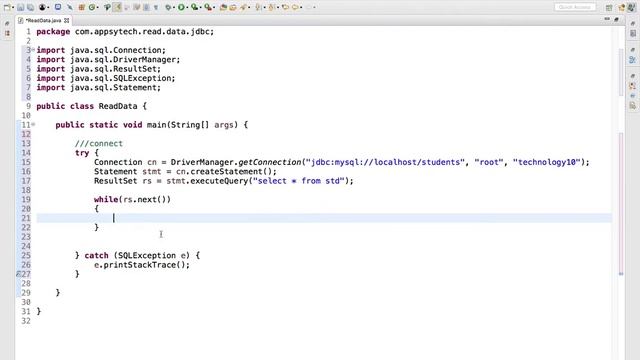Click the blue monitor toolbar icon

[58, 7]
